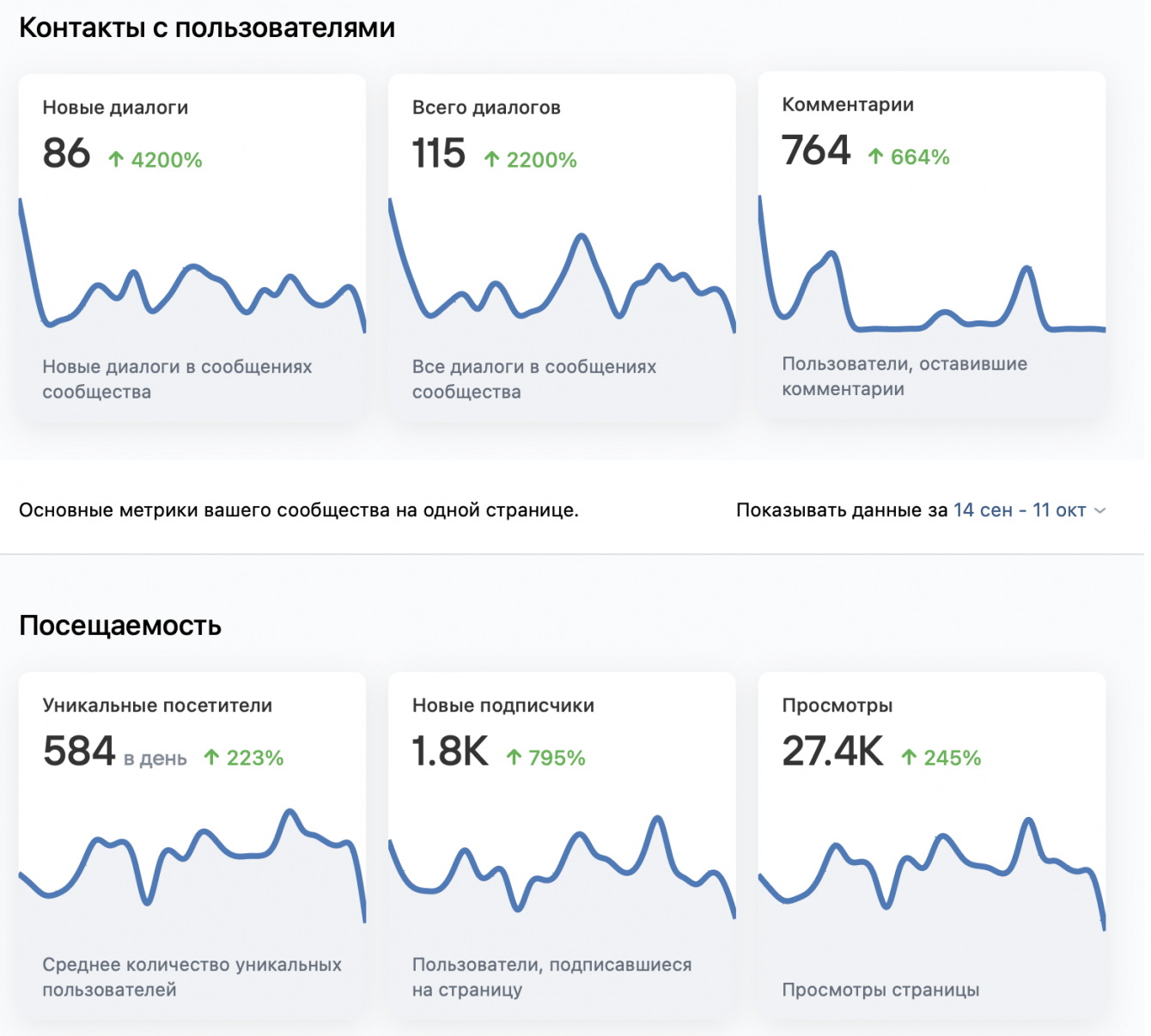Click the Комментарии sparkline chart

(x=932, y=292)
